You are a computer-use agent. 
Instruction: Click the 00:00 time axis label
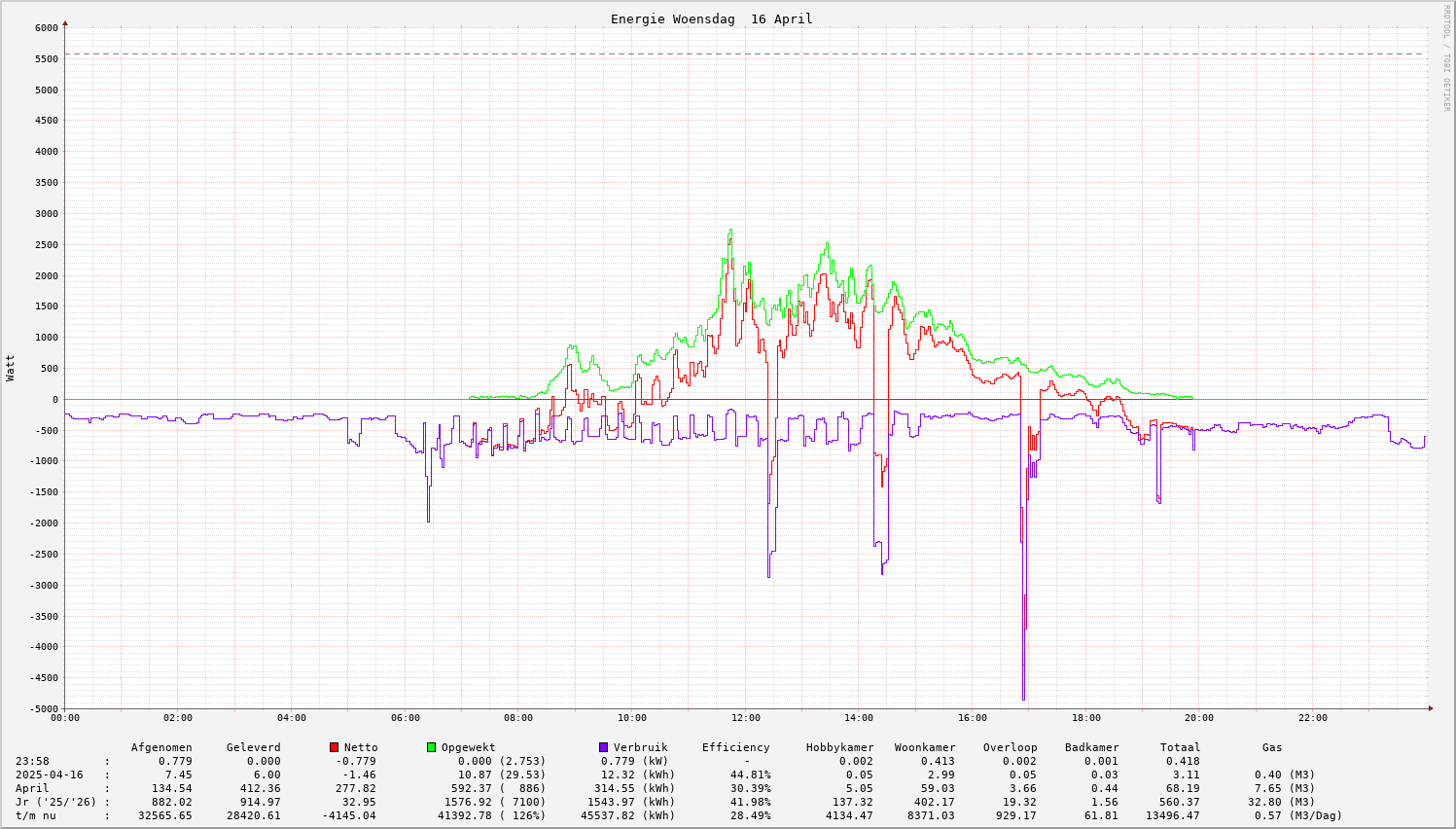[65, 718]
